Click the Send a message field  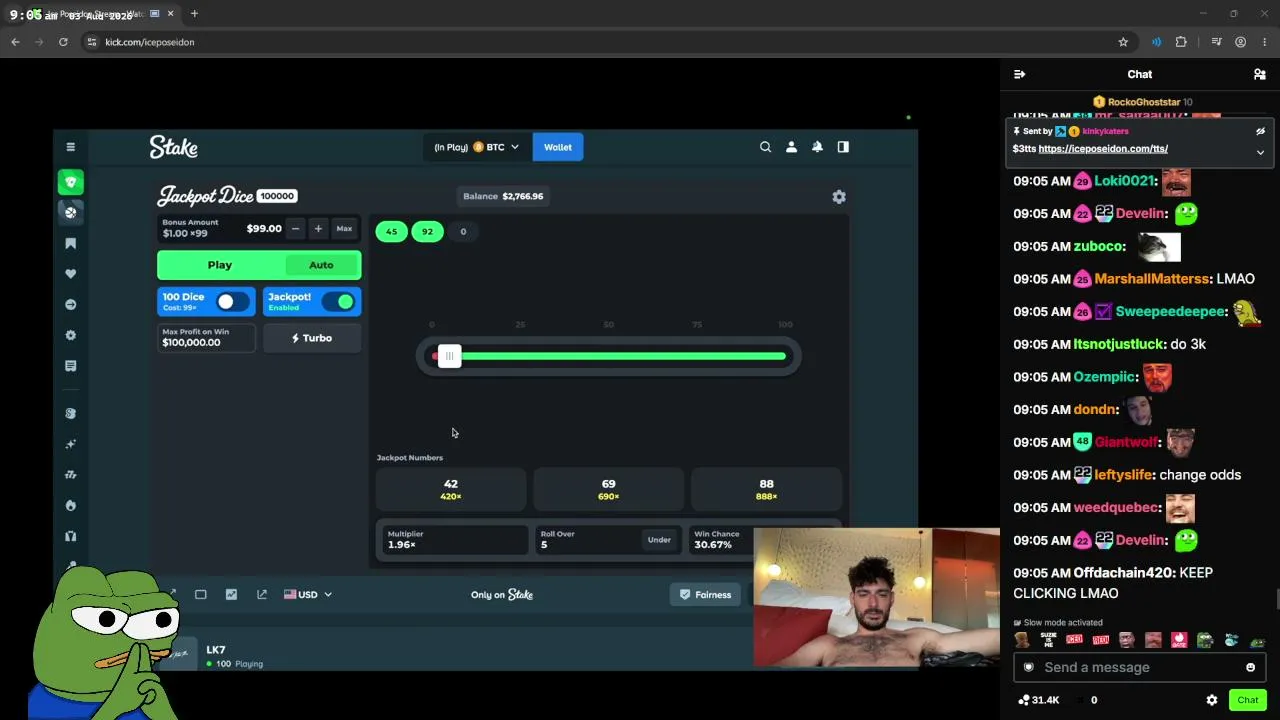tap(1140, 667)
